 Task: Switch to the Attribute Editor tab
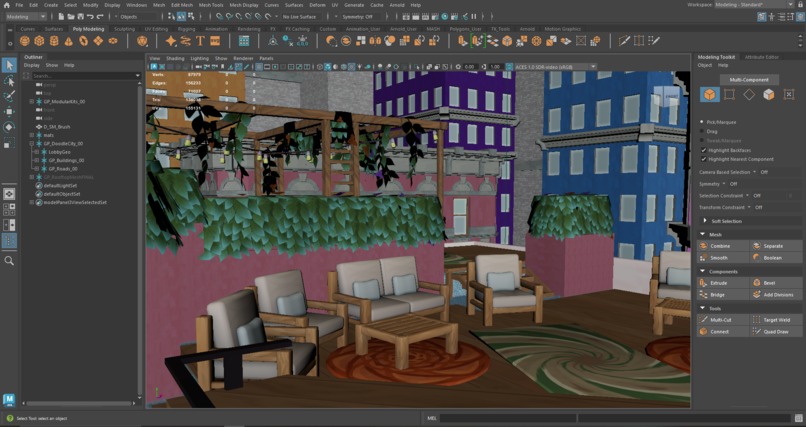[762, 57]
